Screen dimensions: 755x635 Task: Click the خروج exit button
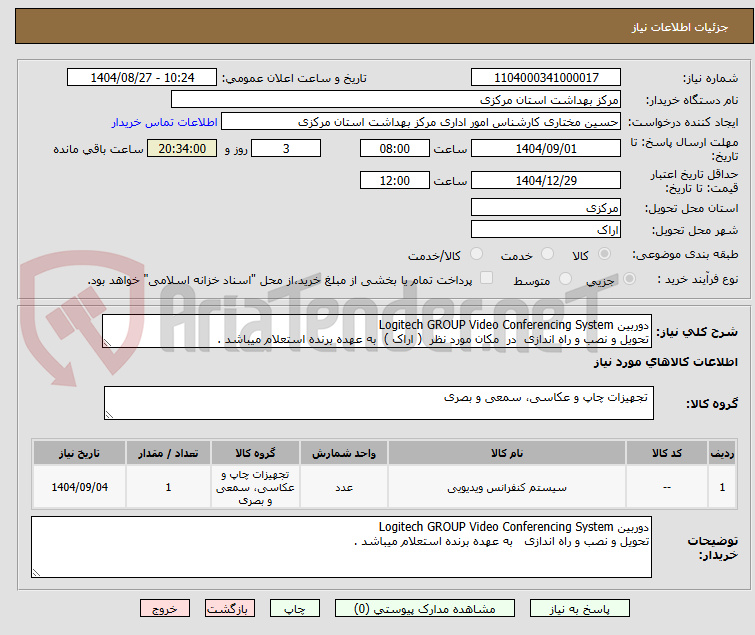click(x=165, y=609)
